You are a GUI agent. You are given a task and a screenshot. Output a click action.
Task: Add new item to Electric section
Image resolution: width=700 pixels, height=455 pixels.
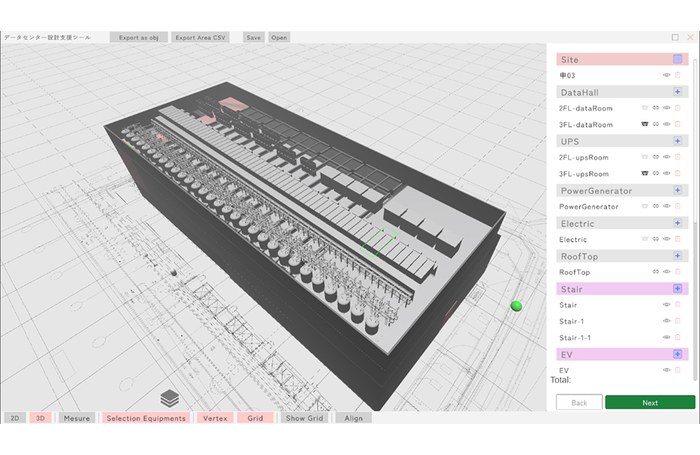pyautogui.click(x=678, y=223)
